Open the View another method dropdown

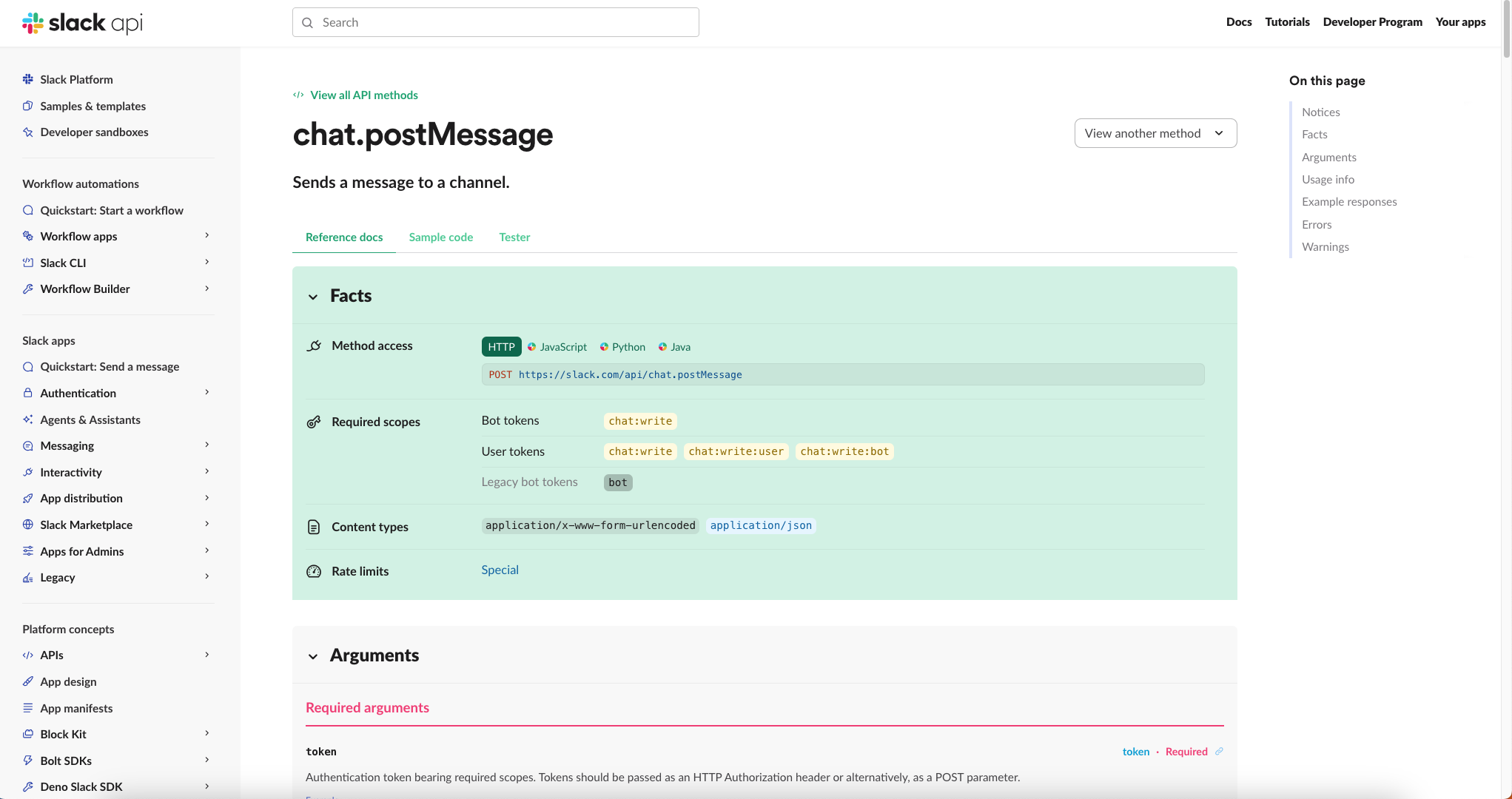[x=1155, y=133]
